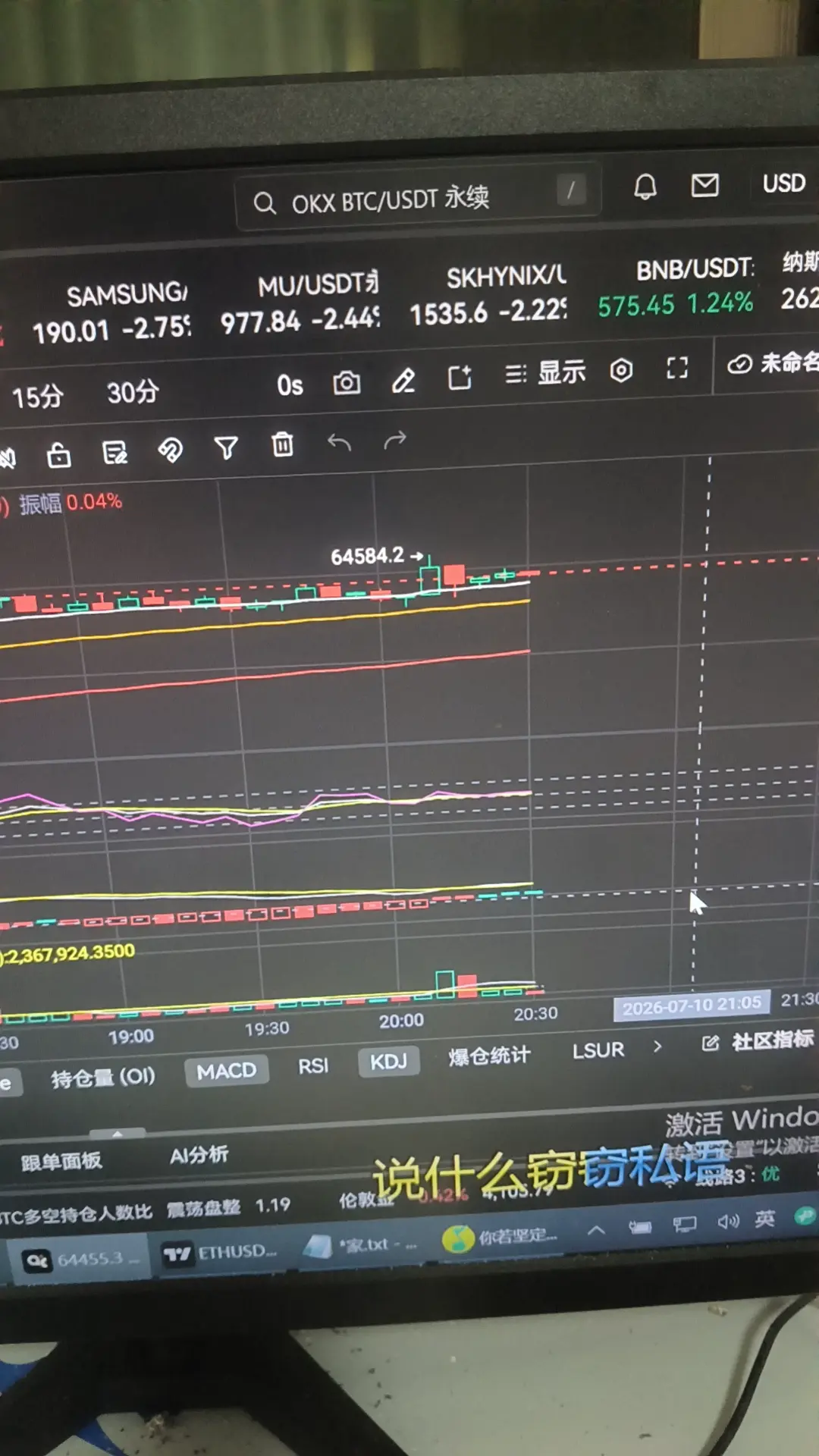Take a chart screenshot with camera icon
This screenshot has width=819, height=1456.
pos(347,382)
